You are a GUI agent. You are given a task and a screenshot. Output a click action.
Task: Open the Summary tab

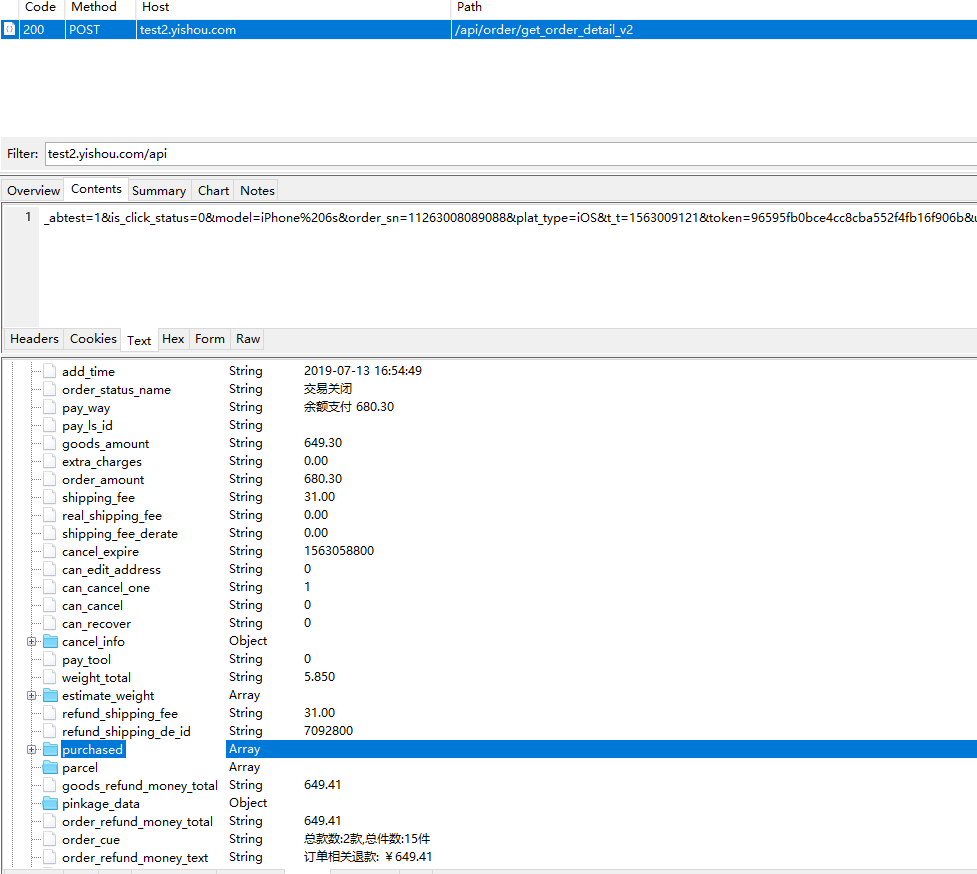click(x=159, y=191)
